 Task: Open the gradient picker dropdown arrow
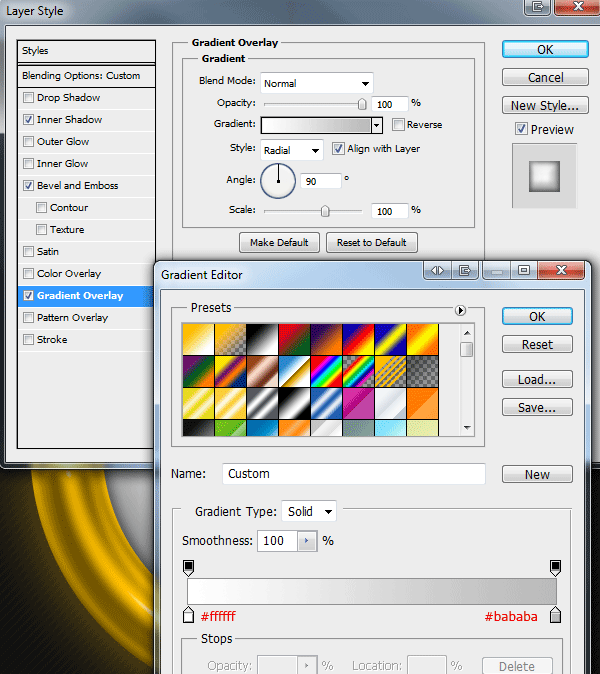[x=377, y=125]
